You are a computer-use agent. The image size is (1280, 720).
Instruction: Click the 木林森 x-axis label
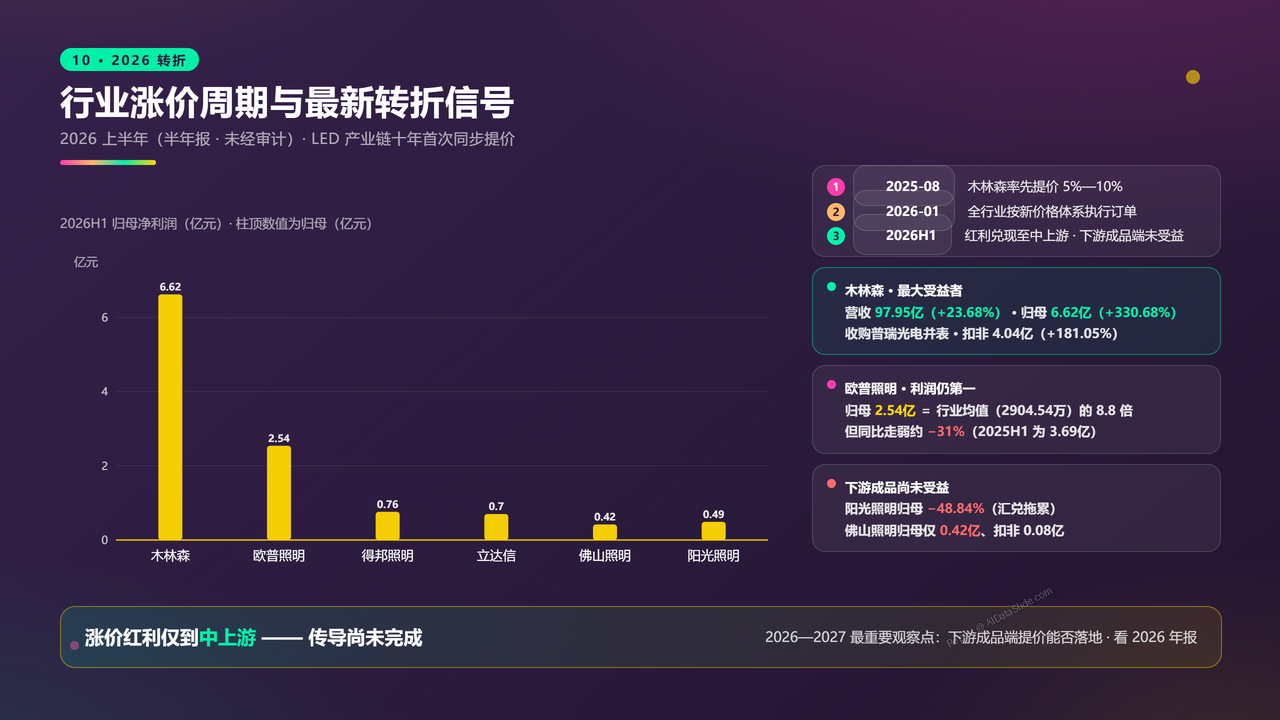(170, 556)
